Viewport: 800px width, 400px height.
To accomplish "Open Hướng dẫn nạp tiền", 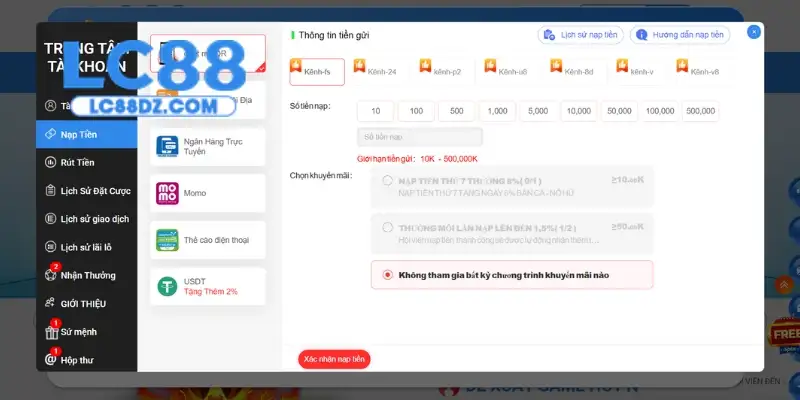I will 680,35.
